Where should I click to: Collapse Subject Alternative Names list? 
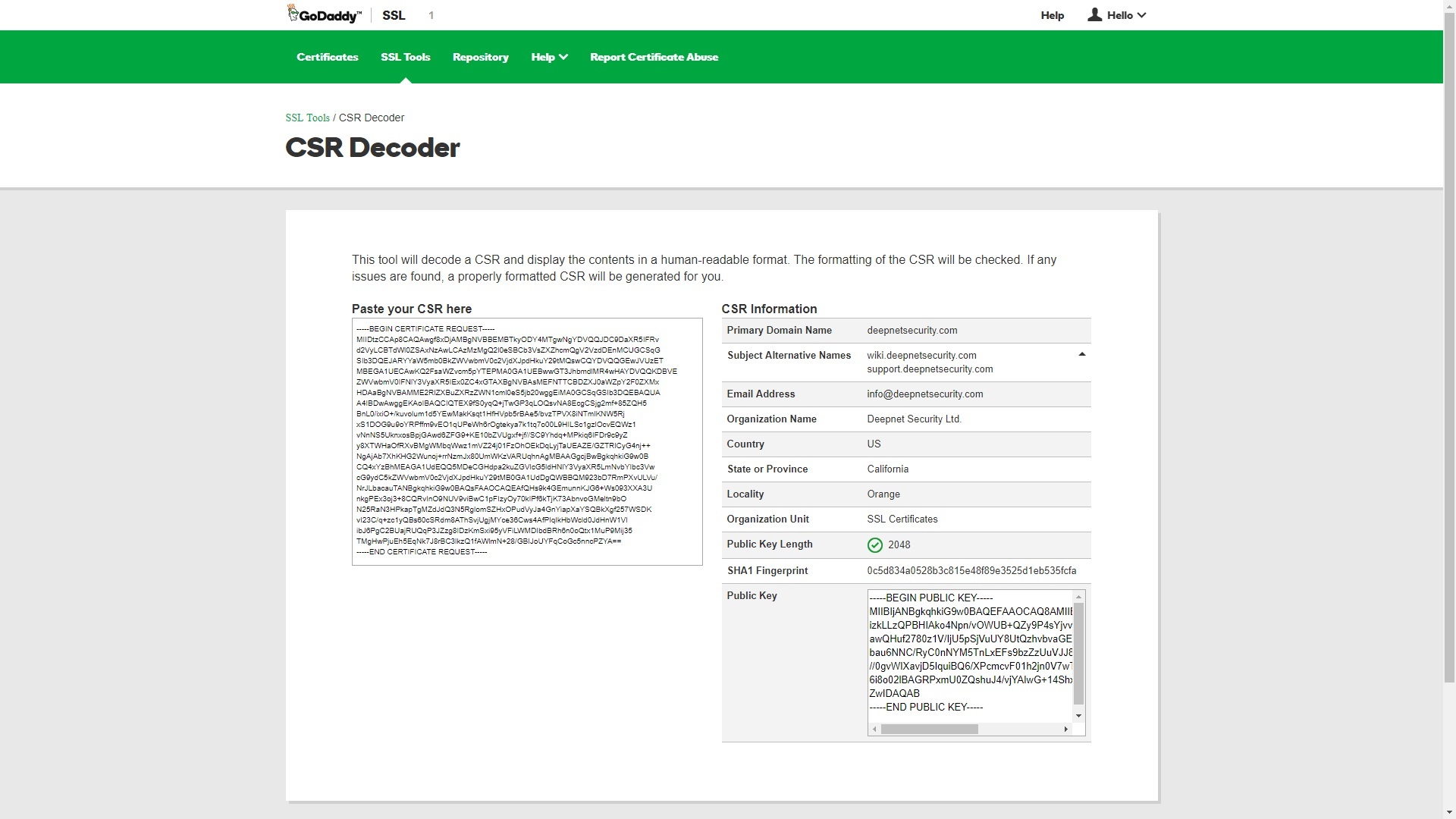click(x=1082, y=355)
